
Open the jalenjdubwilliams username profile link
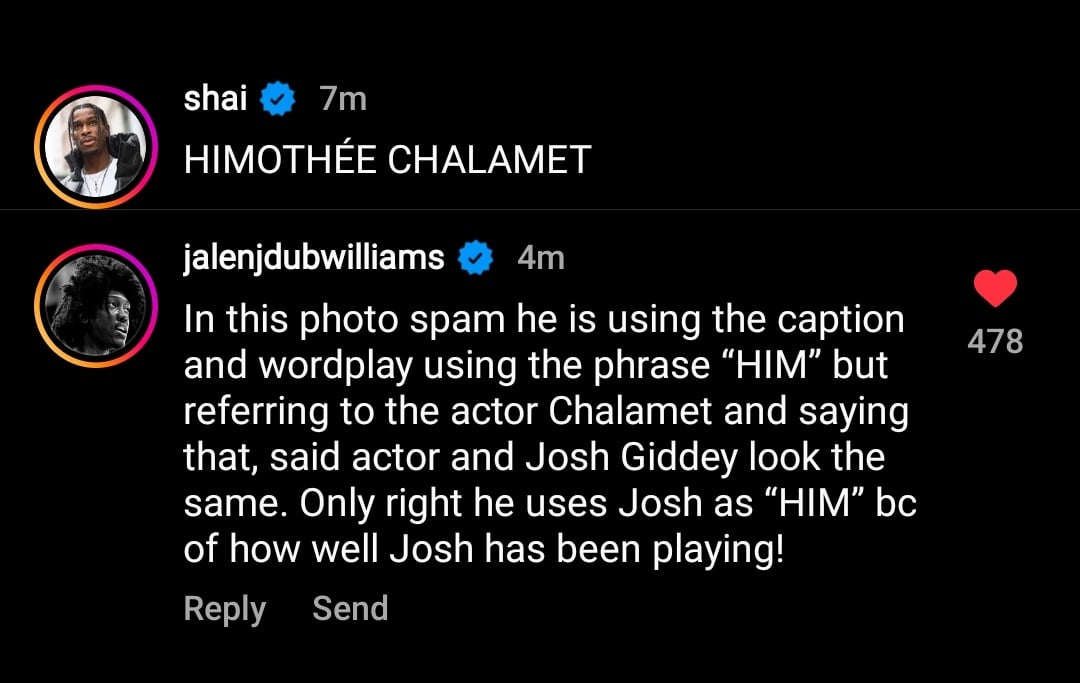tap(314, 258)
